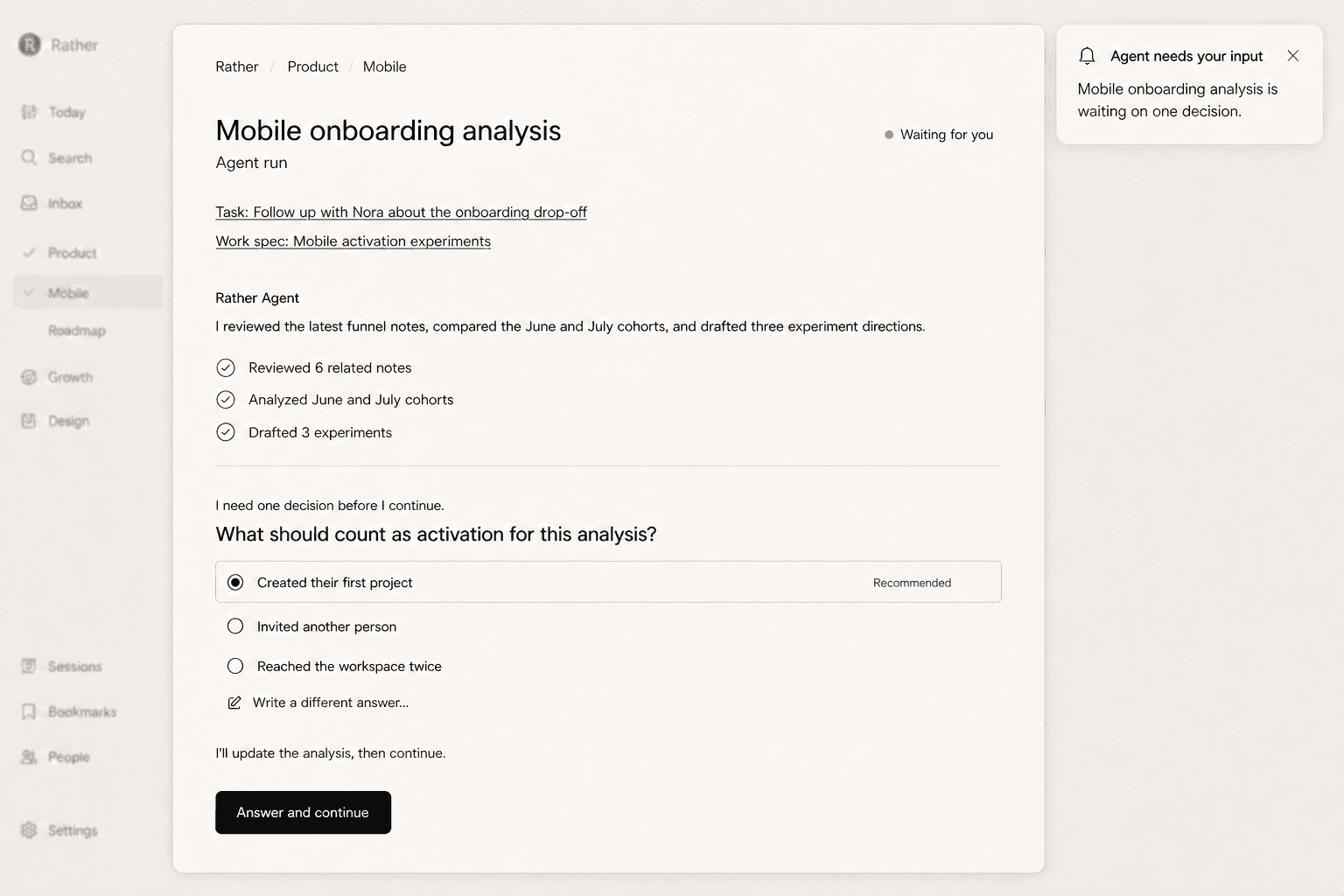Click the Rather logo icon in sidebar

pos(30,45)
